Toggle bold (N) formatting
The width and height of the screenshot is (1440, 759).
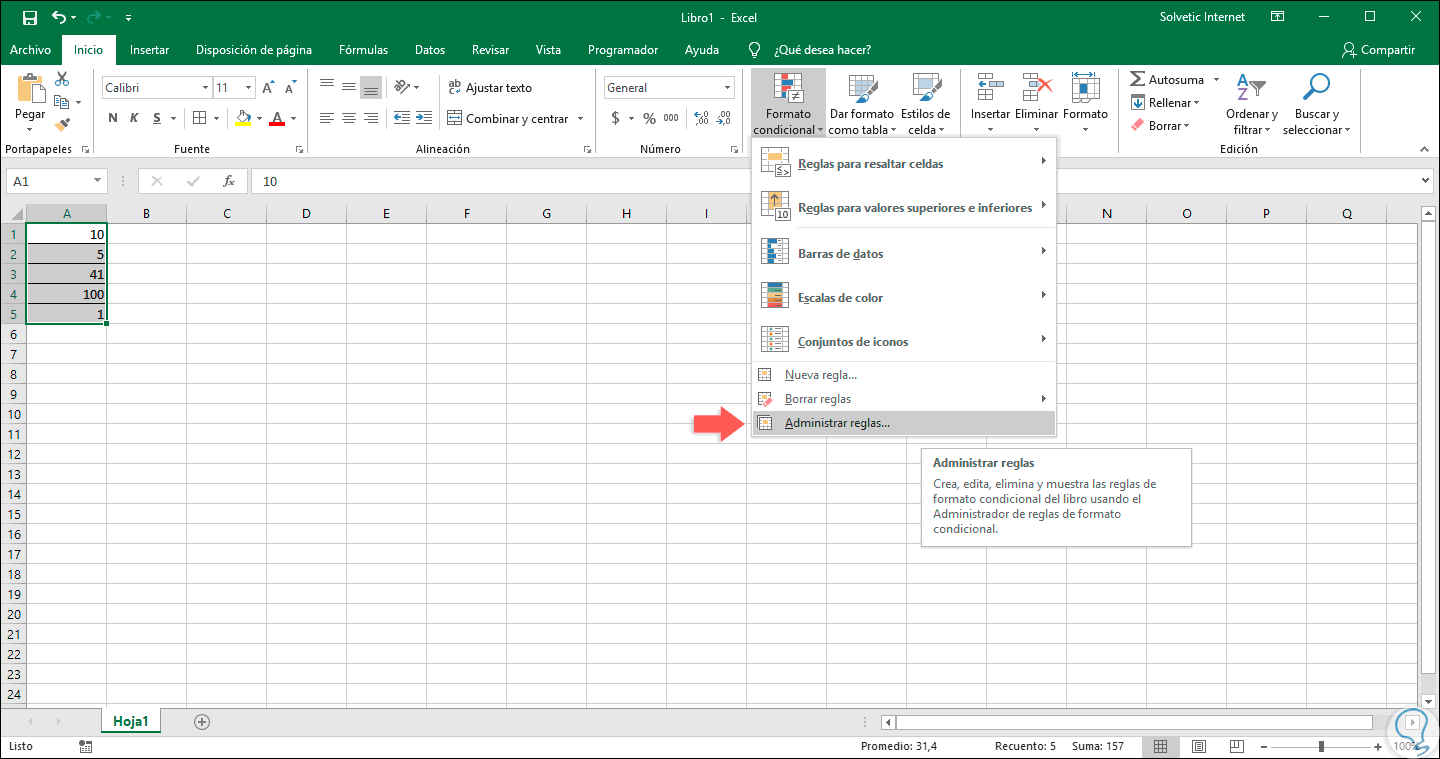tap(113, 118)
